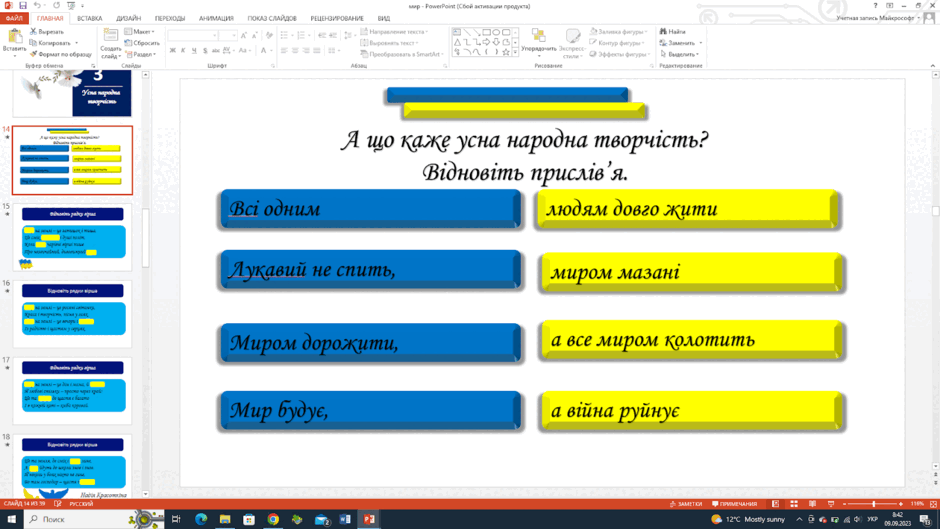Toggle align text left

pos(284,50)
